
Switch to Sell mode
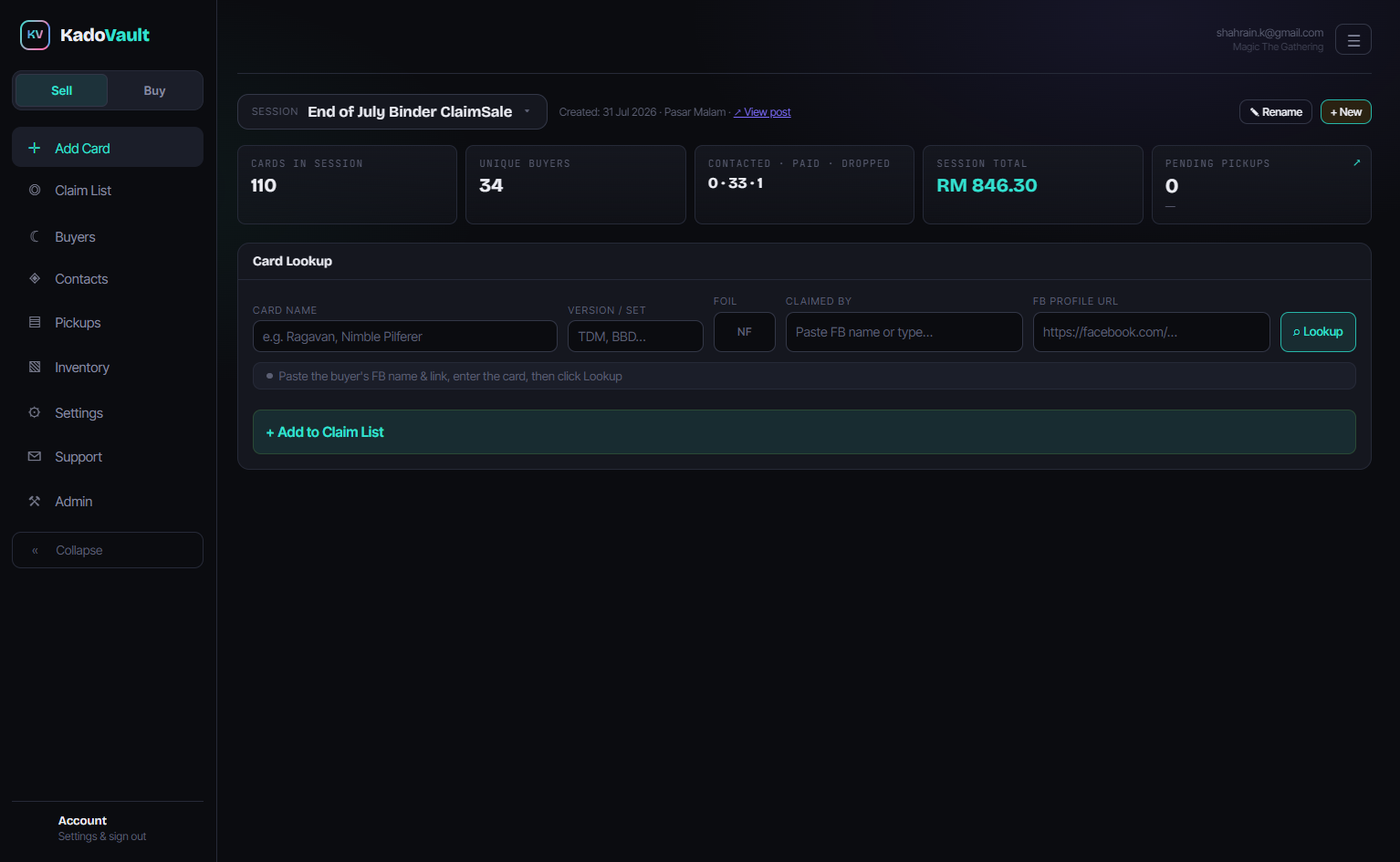pyautogui.click(x=62, y=90)
